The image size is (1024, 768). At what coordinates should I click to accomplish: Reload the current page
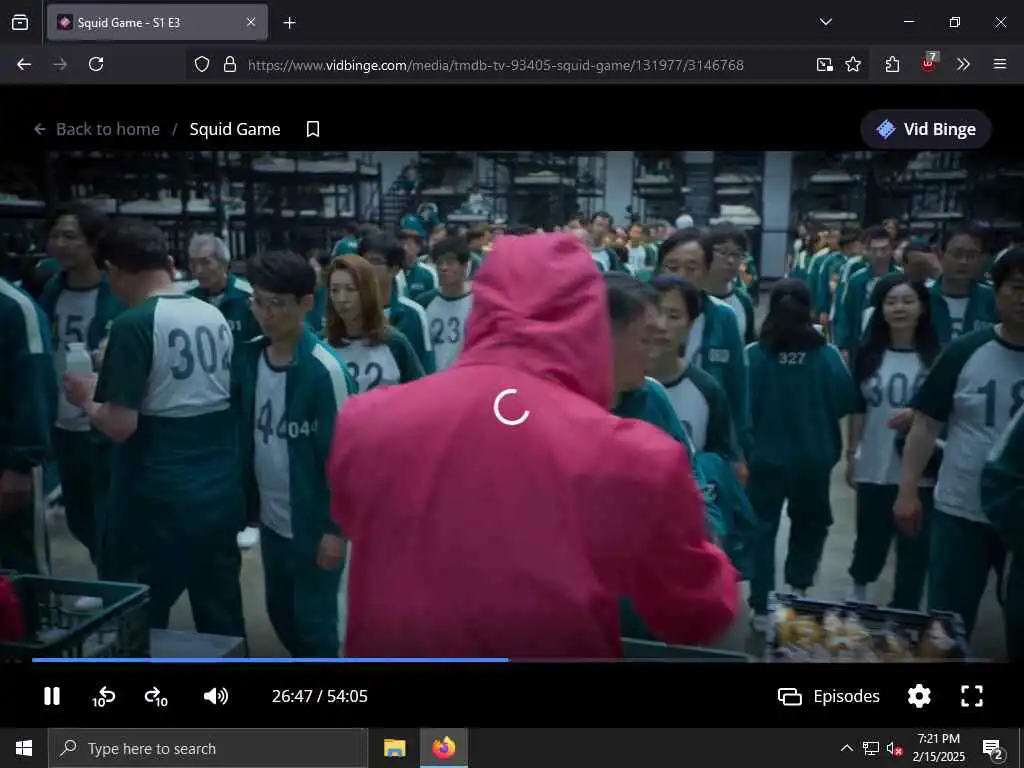coord(96,64)
